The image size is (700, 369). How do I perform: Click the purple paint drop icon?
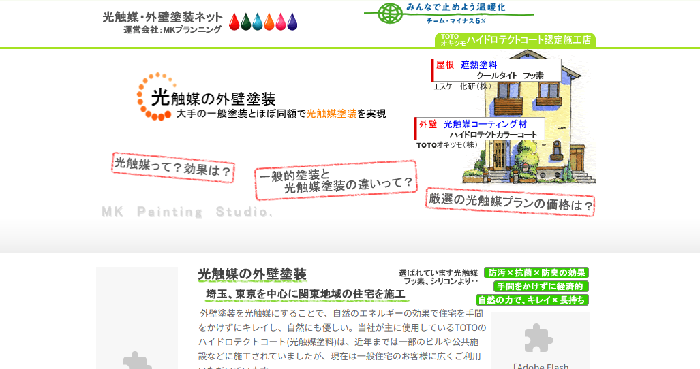292,22
